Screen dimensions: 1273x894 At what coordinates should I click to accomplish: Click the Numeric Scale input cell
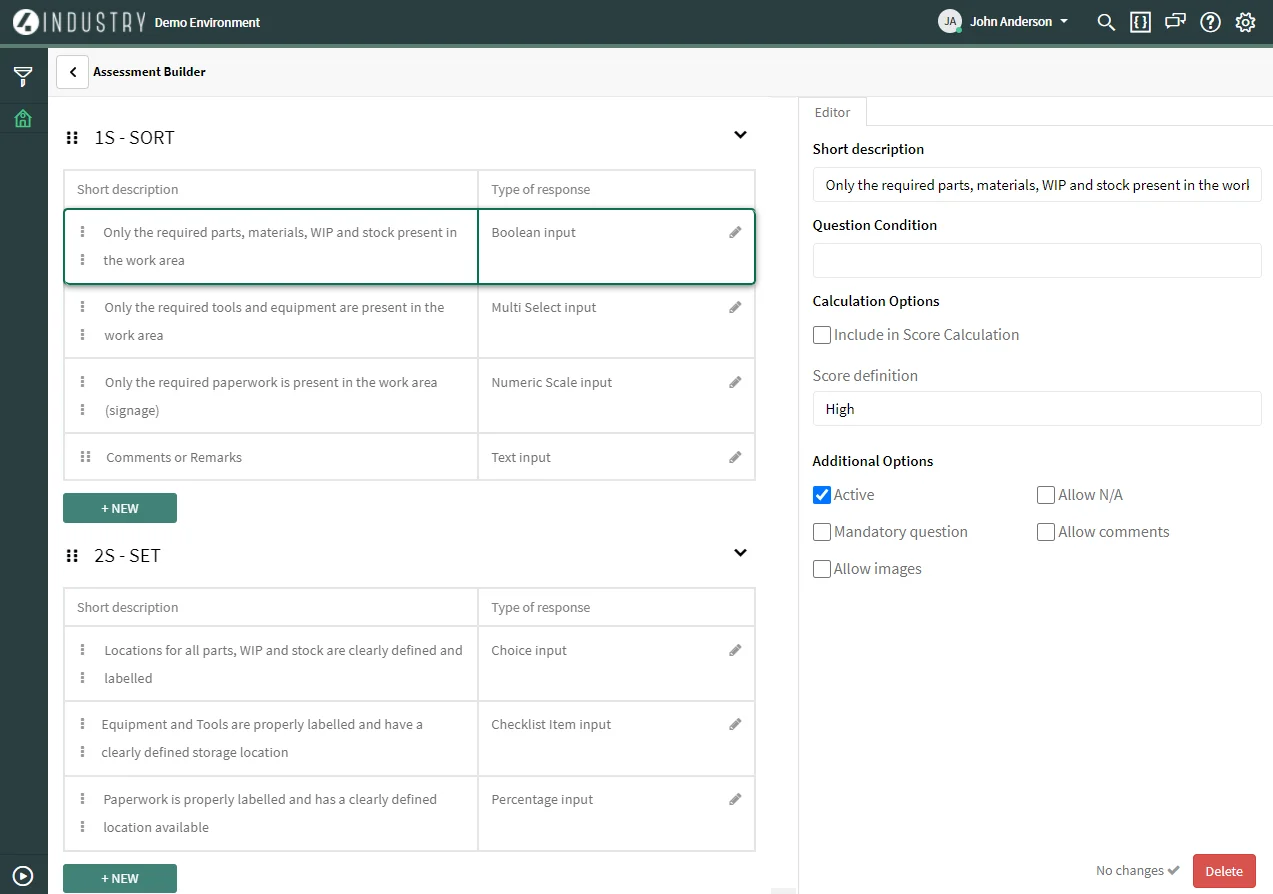point(616,396)
